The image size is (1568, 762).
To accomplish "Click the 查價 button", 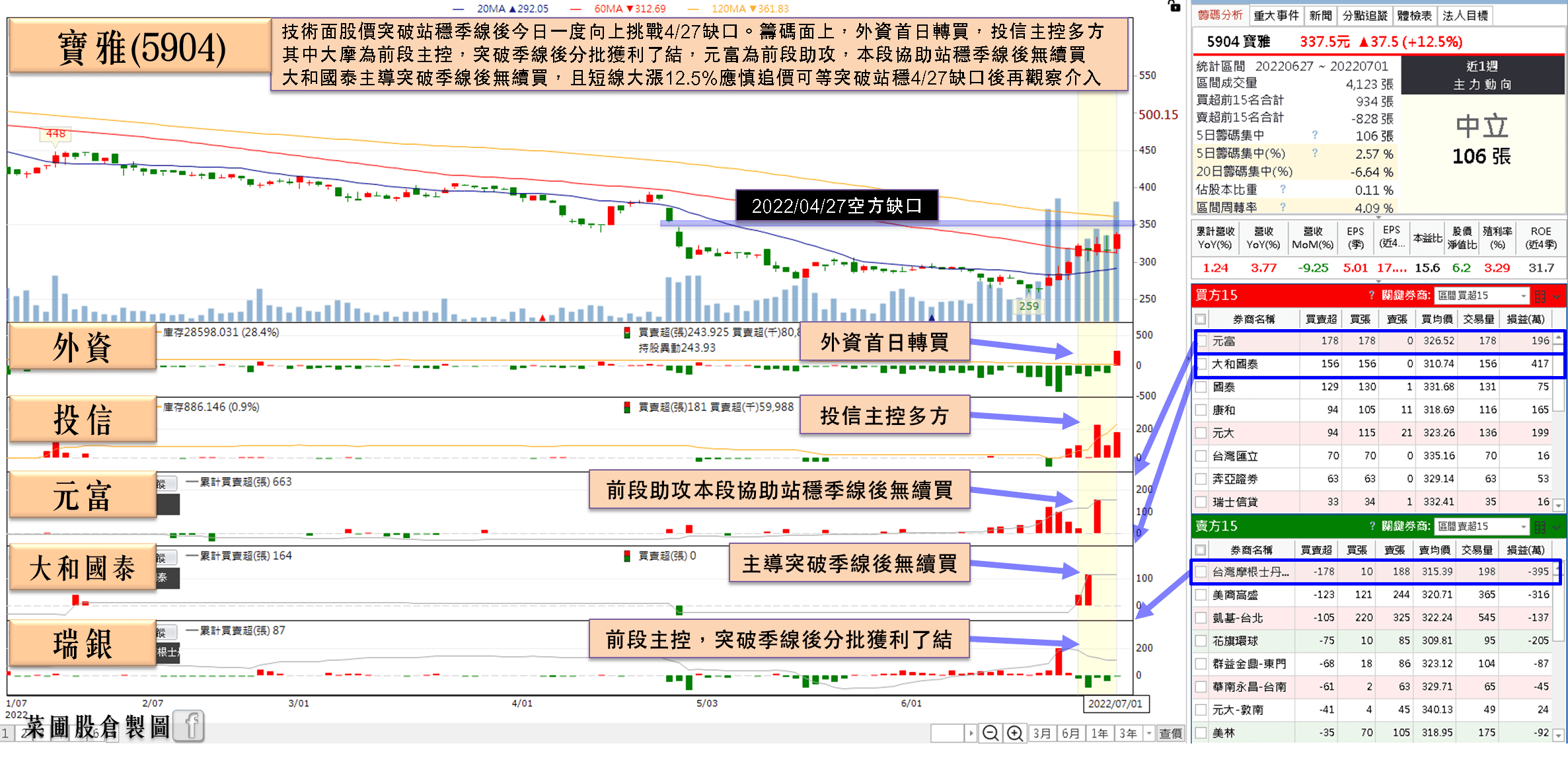I will click(x=1171, y=733).
